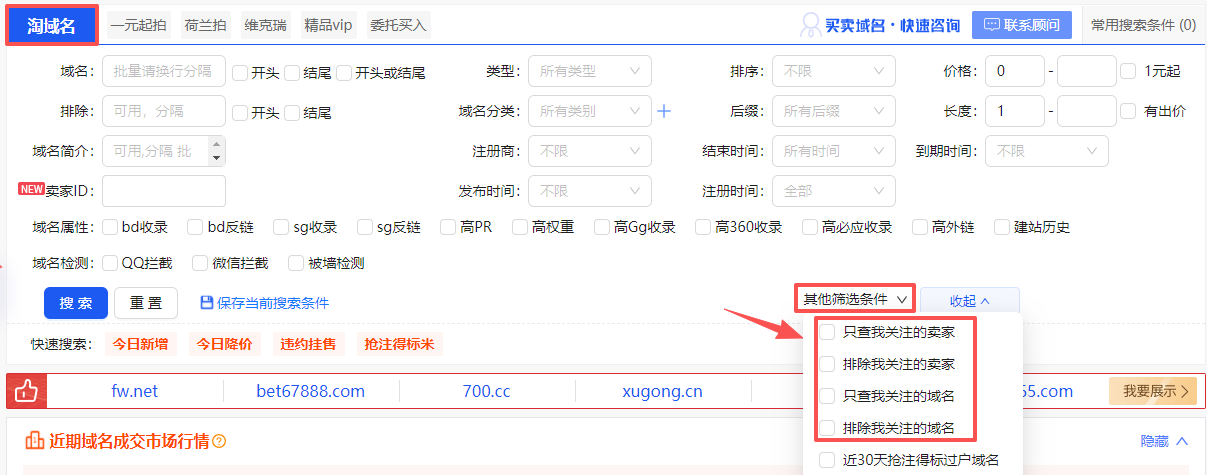Enable the 1元起 checkbox

(x=1128, y=71)
